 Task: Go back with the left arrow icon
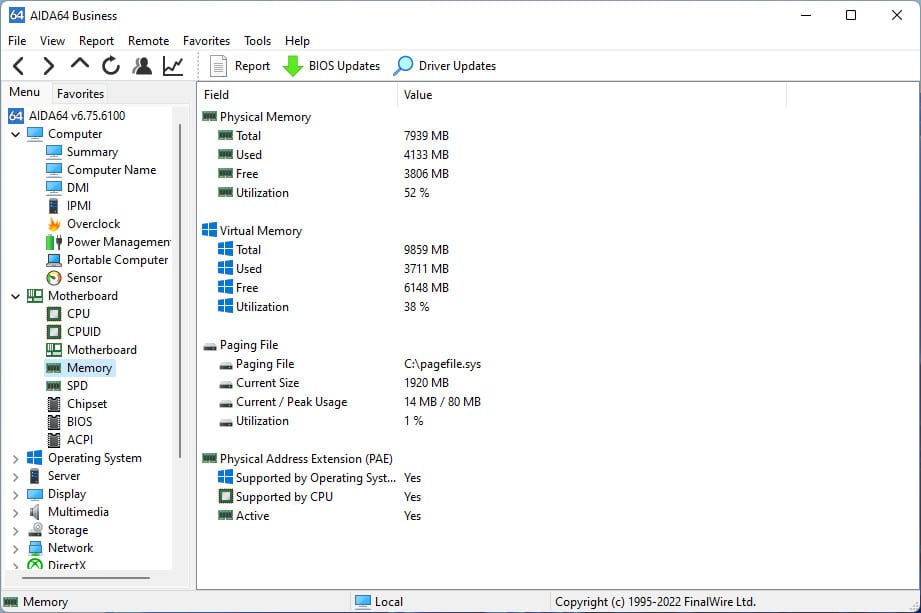point(19,66)
